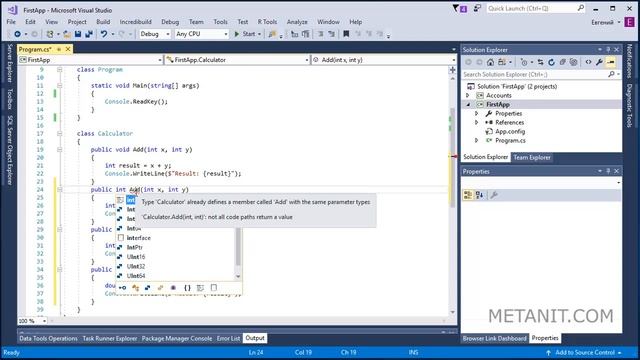Toggle the IntelliSense class filter icon
640x360 pixels.
[135, 288]
